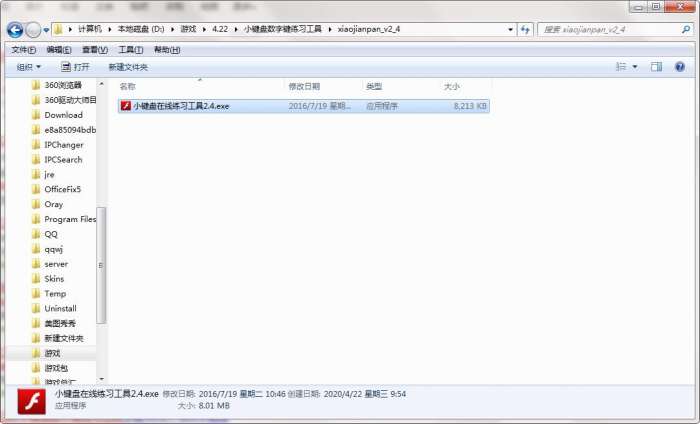
Task: Select the server folder in tree
Action: coord(56,264)
